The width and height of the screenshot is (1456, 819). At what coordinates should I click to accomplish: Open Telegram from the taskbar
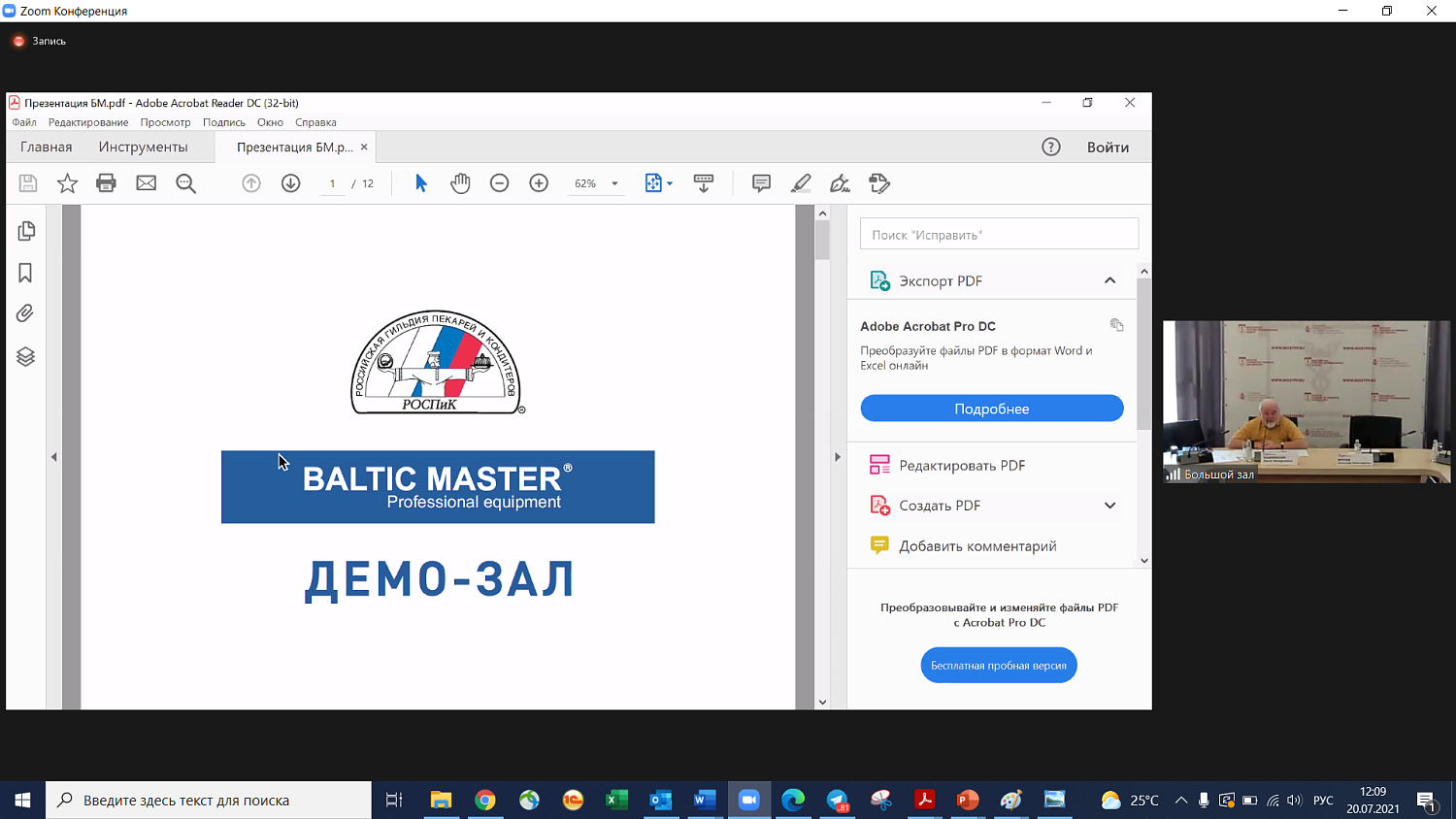tap(838, 801)
